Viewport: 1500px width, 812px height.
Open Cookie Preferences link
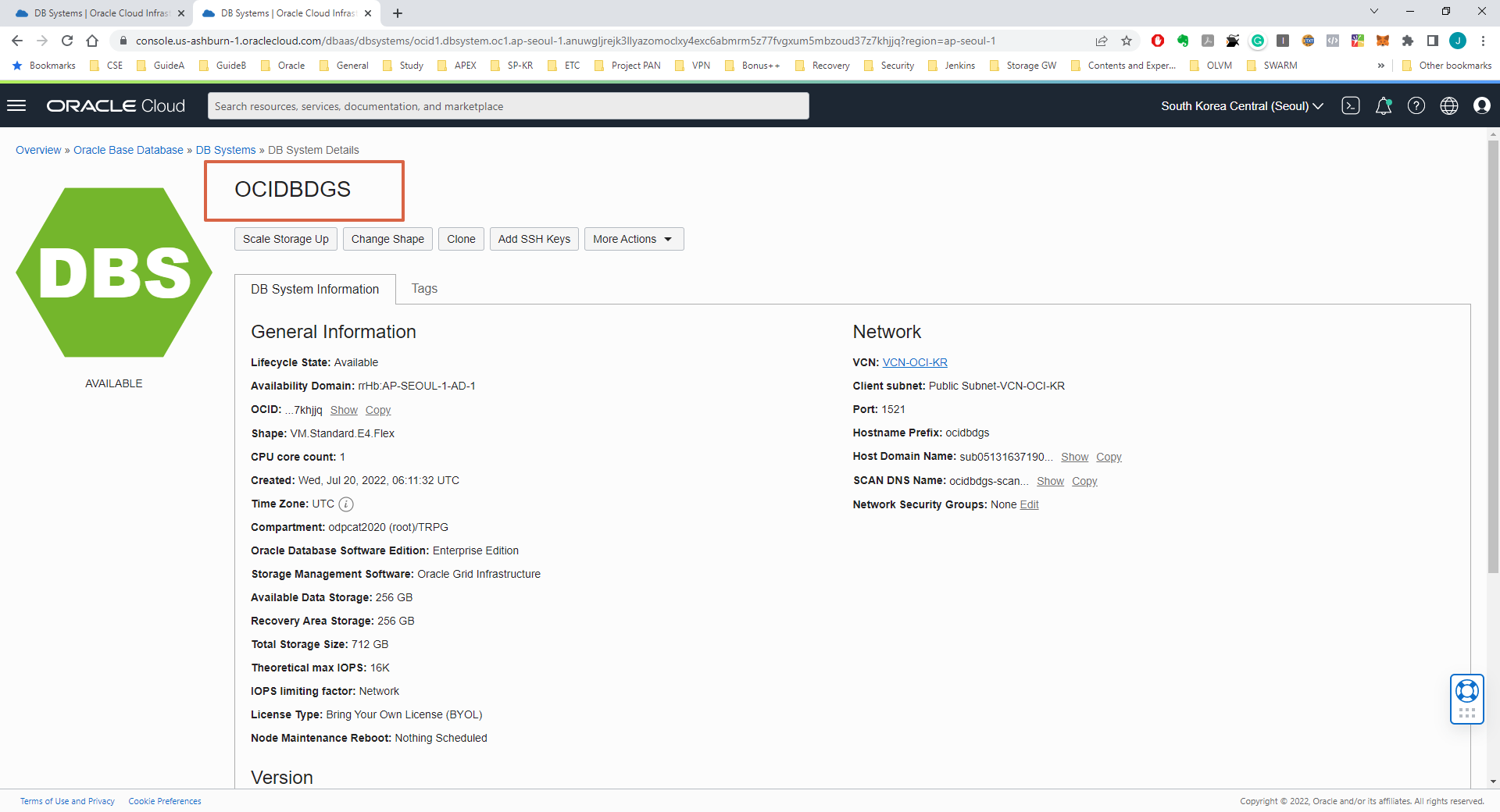[x=165, y=801]
